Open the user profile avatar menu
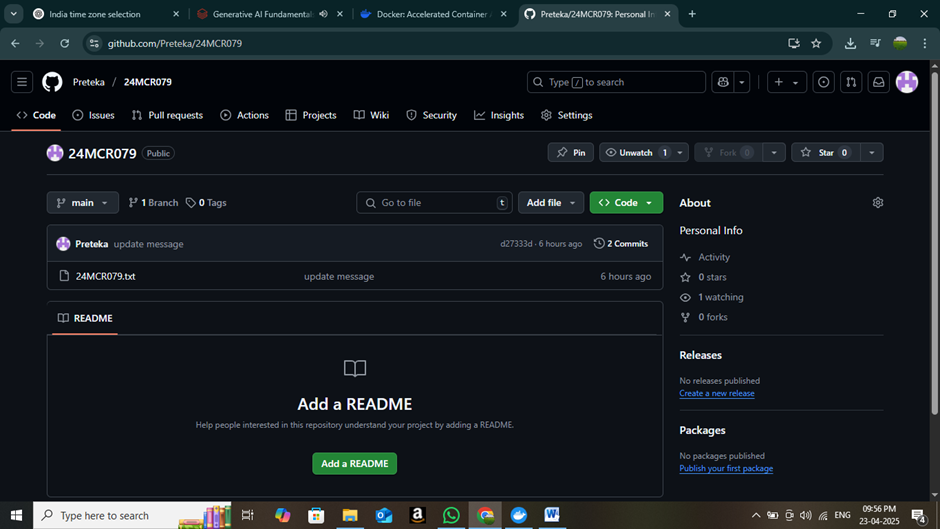 point(907,82)
